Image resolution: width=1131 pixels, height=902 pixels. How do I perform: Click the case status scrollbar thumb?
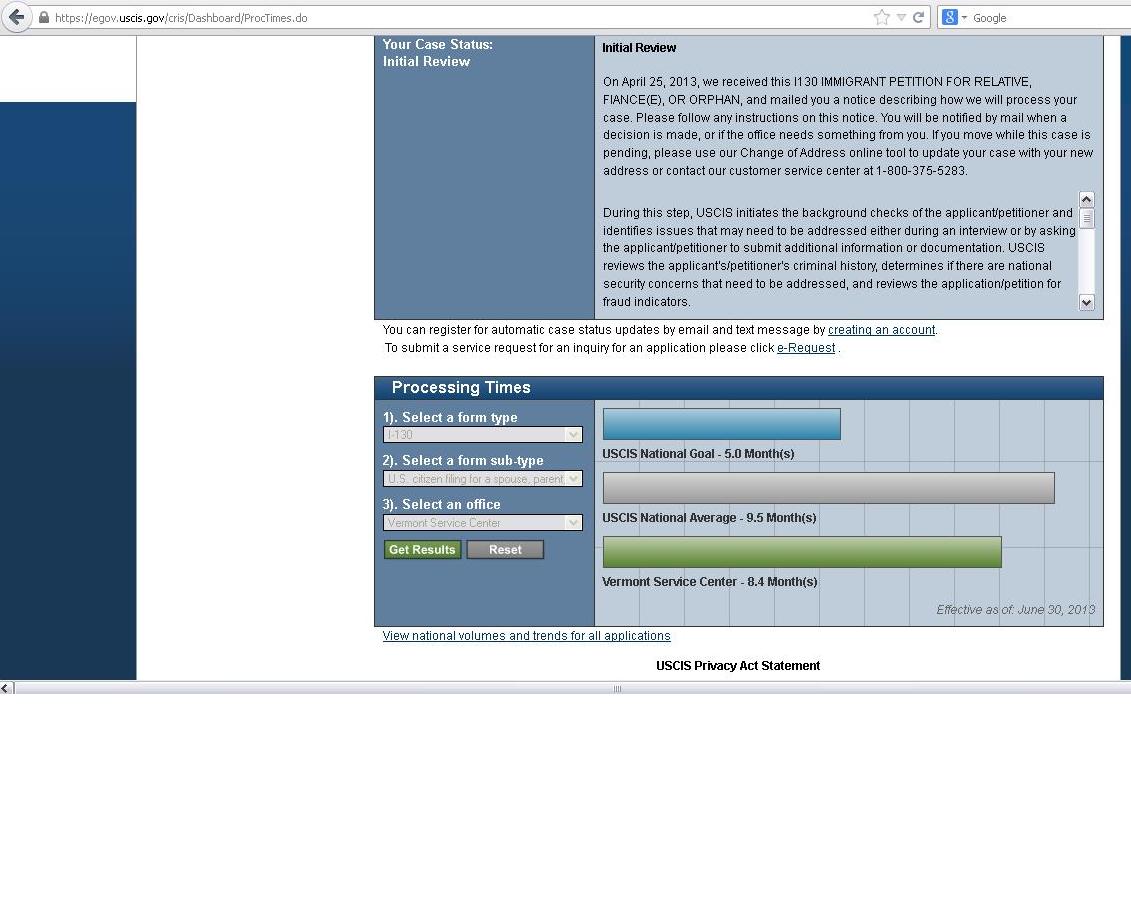click(1086, 218)
